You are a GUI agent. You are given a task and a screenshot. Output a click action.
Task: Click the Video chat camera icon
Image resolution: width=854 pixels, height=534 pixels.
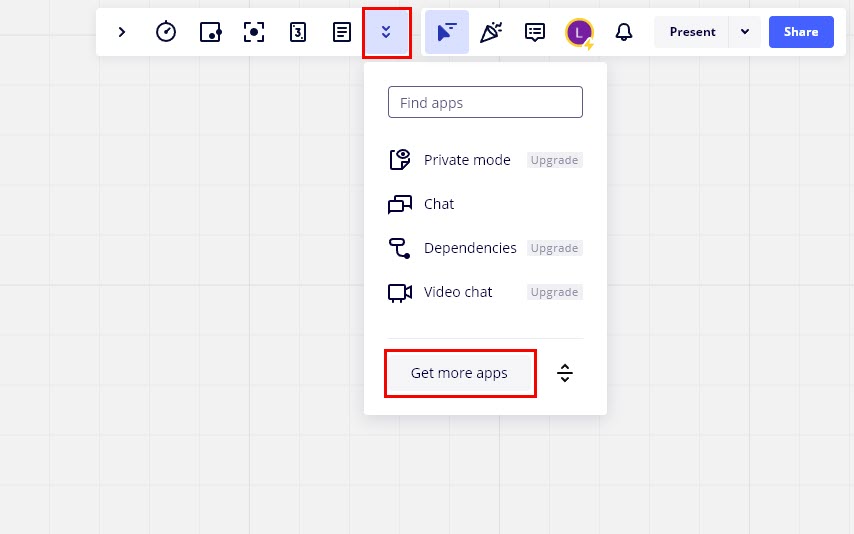click(x=400, y=293)
